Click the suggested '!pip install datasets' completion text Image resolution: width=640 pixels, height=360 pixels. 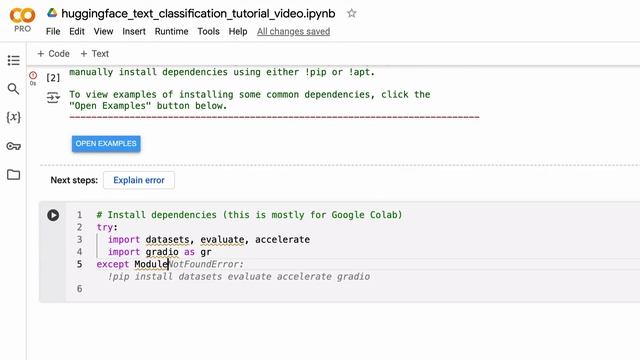[x=239, y=276]
